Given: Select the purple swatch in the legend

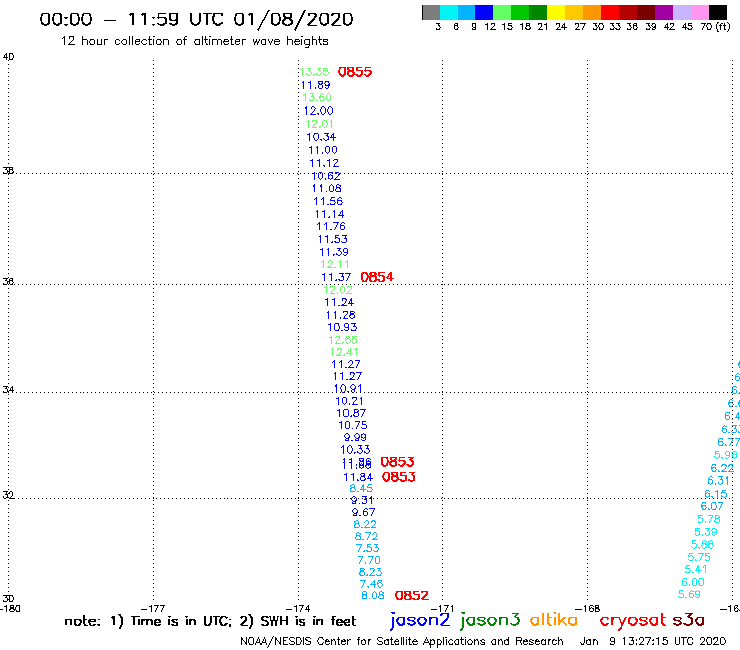Looking at the screenshot, I should coord(664,12).
